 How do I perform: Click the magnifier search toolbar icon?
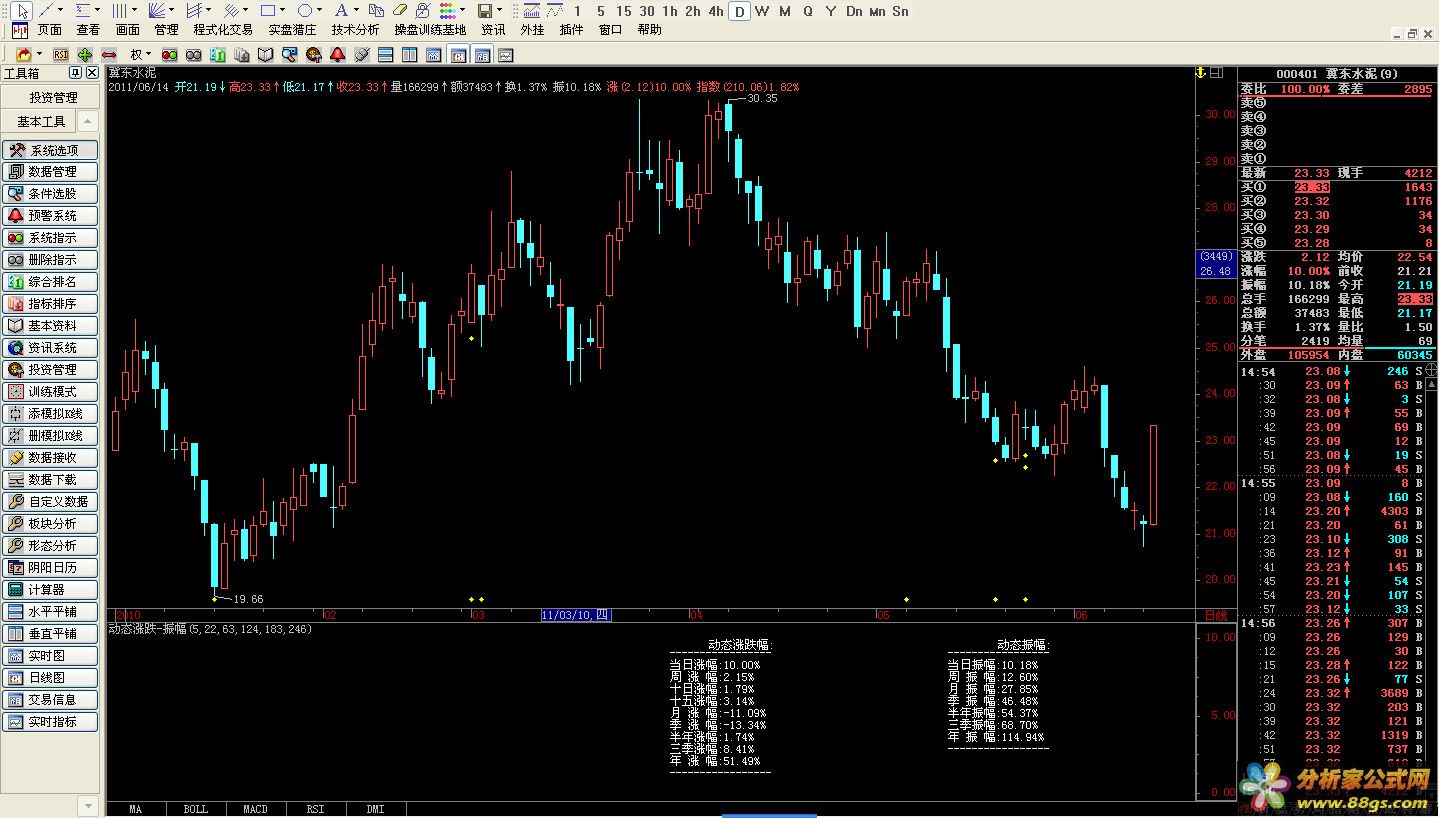[x=289, y=55]
